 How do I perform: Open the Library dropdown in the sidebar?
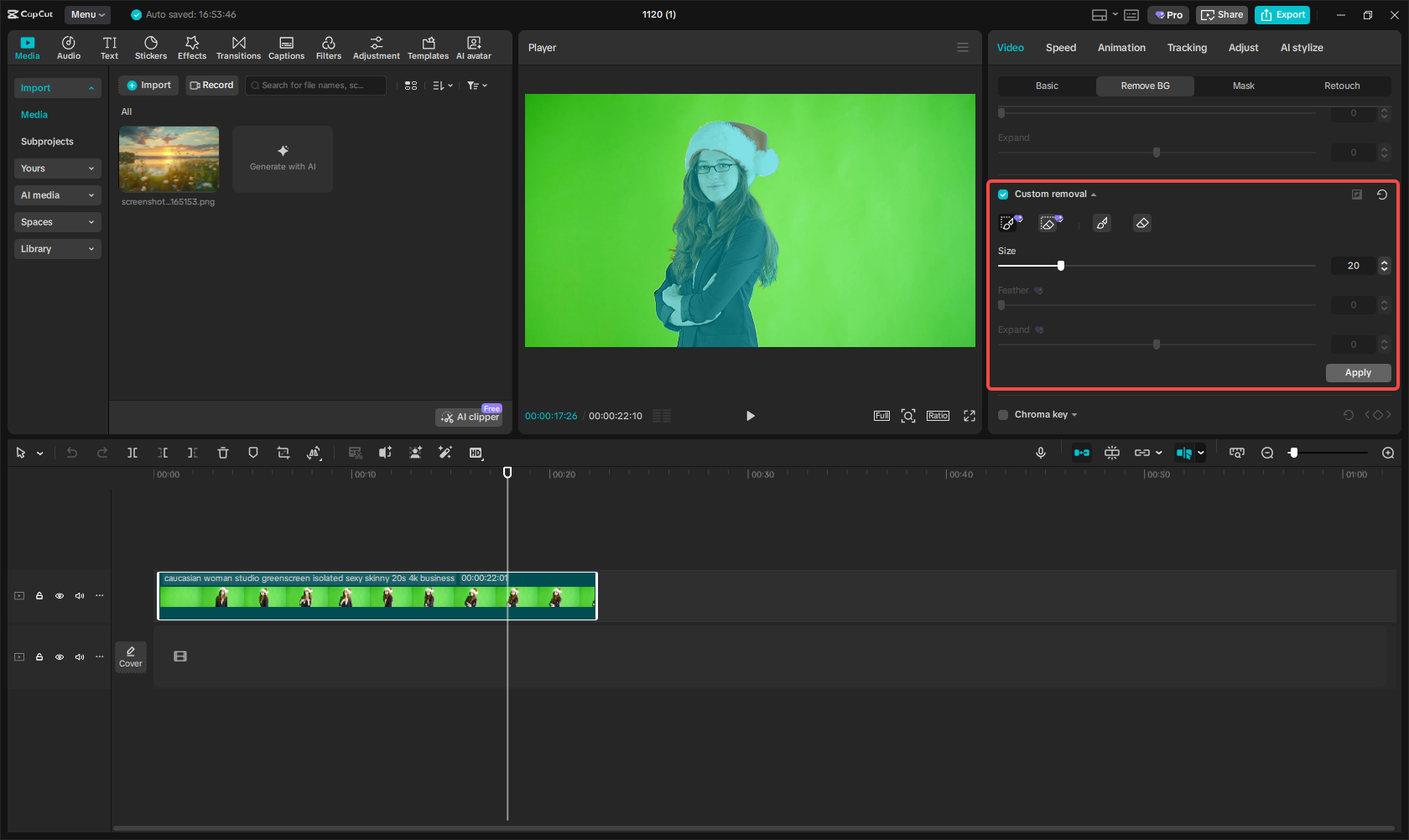[57, 249]
